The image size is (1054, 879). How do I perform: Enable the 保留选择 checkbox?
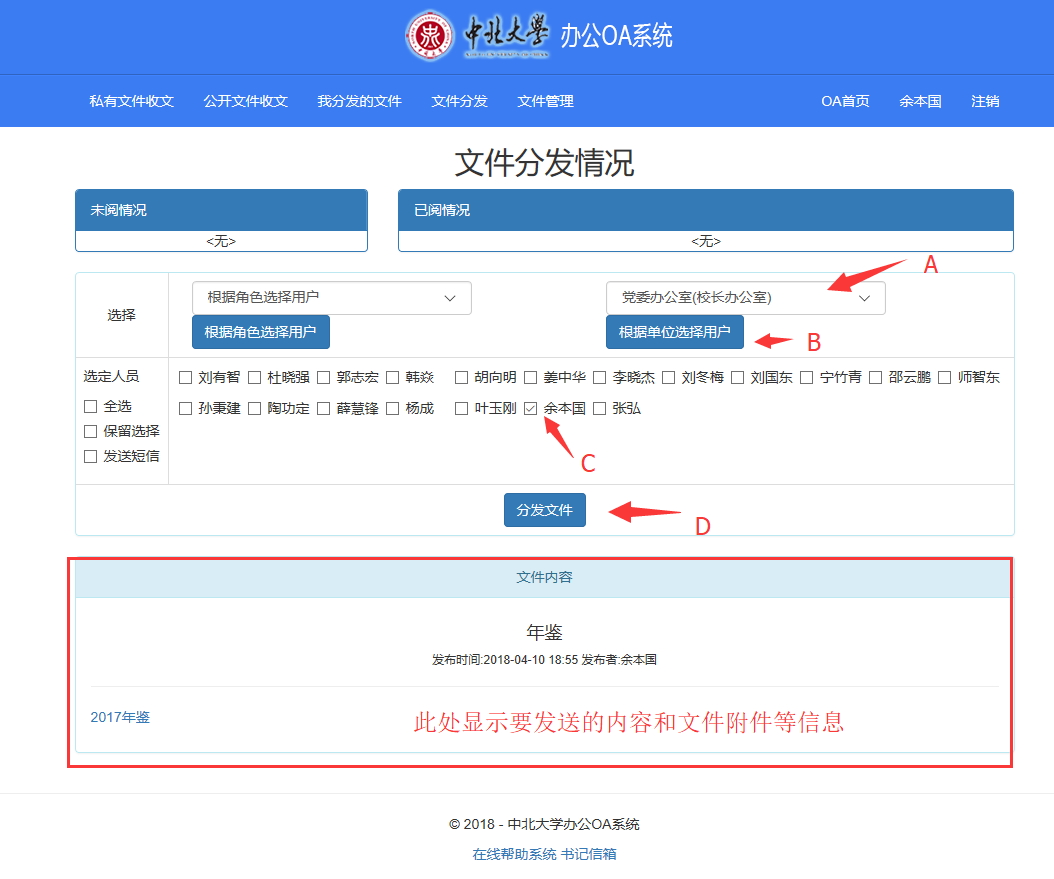point(91,431)
